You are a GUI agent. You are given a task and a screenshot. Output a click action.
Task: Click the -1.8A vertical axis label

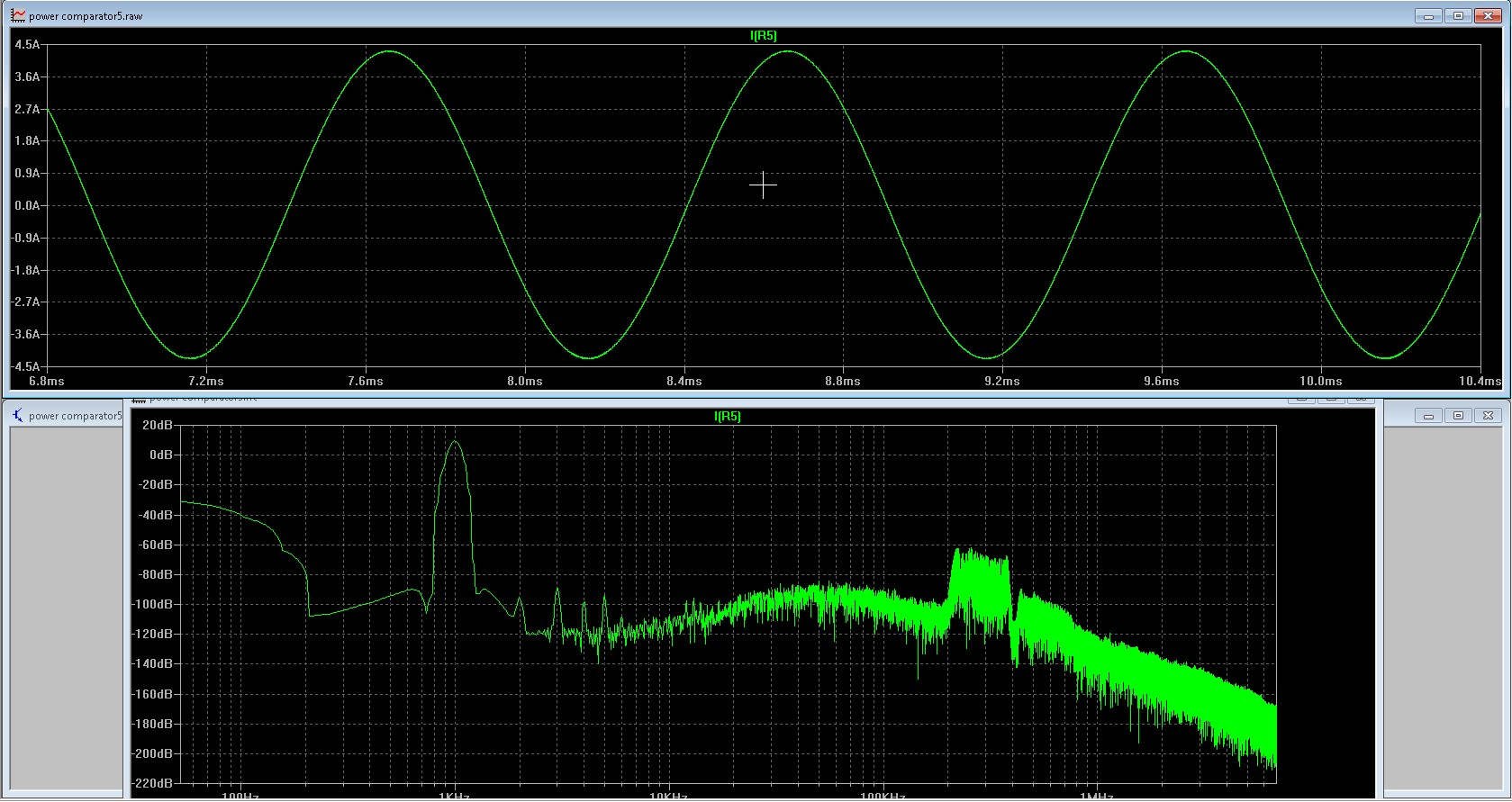25,270
